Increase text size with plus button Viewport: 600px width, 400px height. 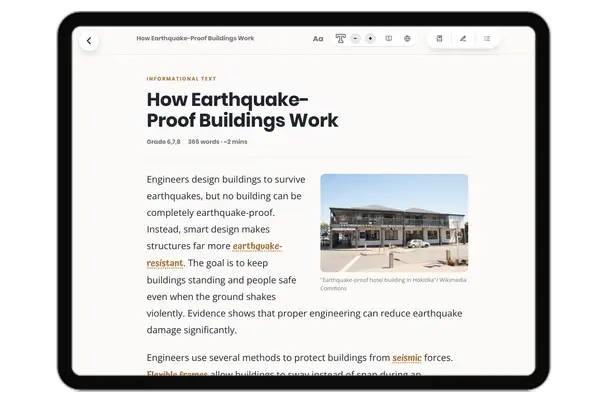point(370,38)
